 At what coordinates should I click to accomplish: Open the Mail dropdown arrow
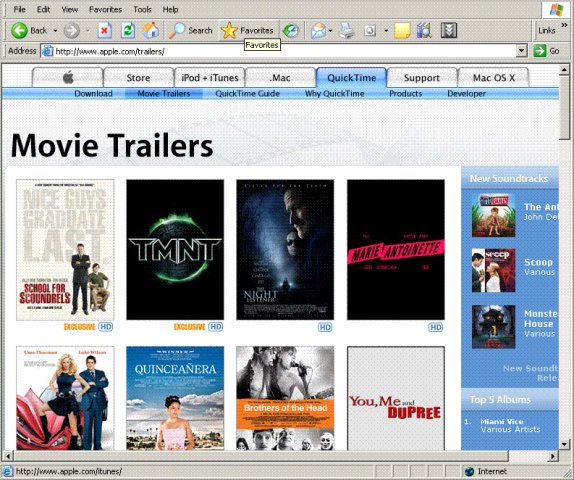pos(331,31)
